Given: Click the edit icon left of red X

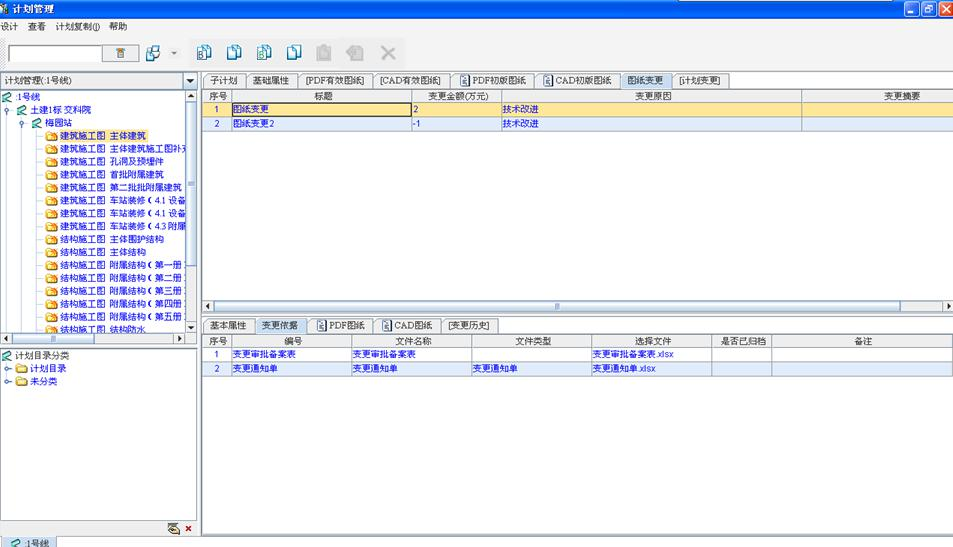Looking at the screenshot, I should [x=174, y=529].
